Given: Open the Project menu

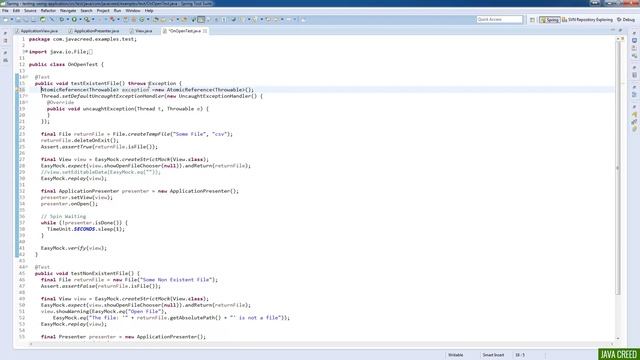Looking at the screenshot, I should [103, 11].
